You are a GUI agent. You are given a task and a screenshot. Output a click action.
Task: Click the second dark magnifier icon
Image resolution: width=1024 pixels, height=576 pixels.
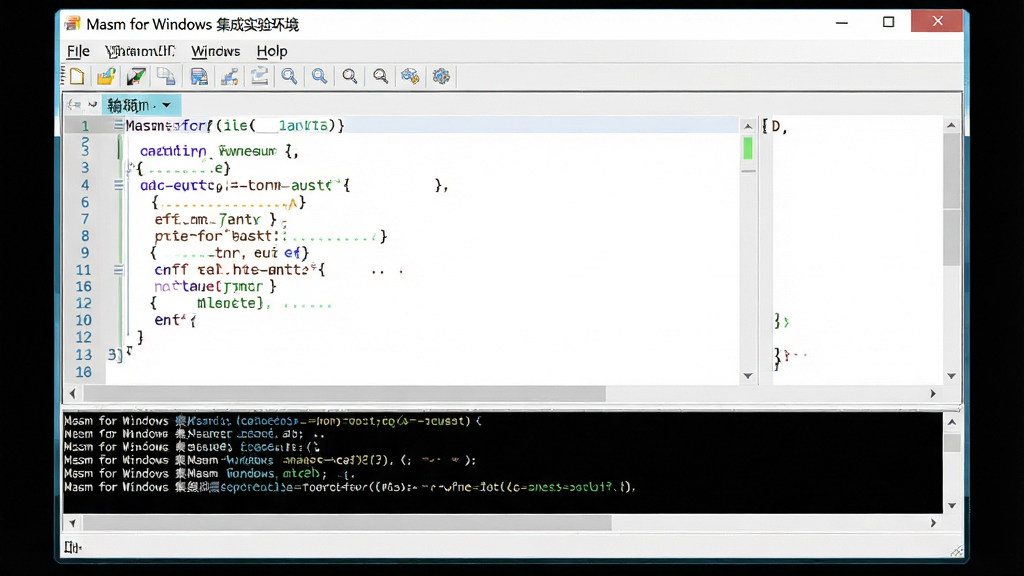[x=380, y=76]
